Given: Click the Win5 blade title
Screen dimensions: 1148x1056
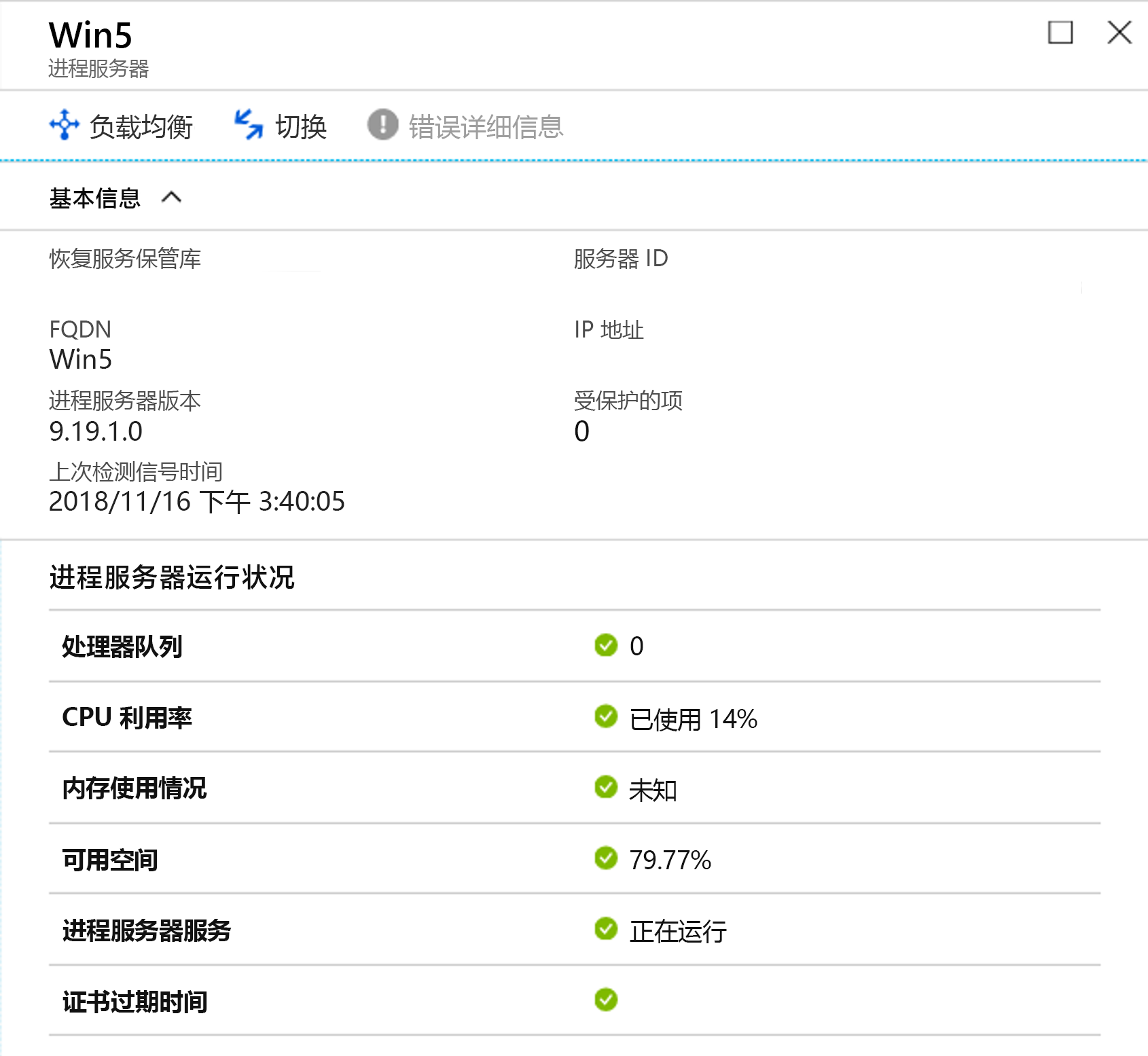Looking at the screenshot, I should [90, 35].
